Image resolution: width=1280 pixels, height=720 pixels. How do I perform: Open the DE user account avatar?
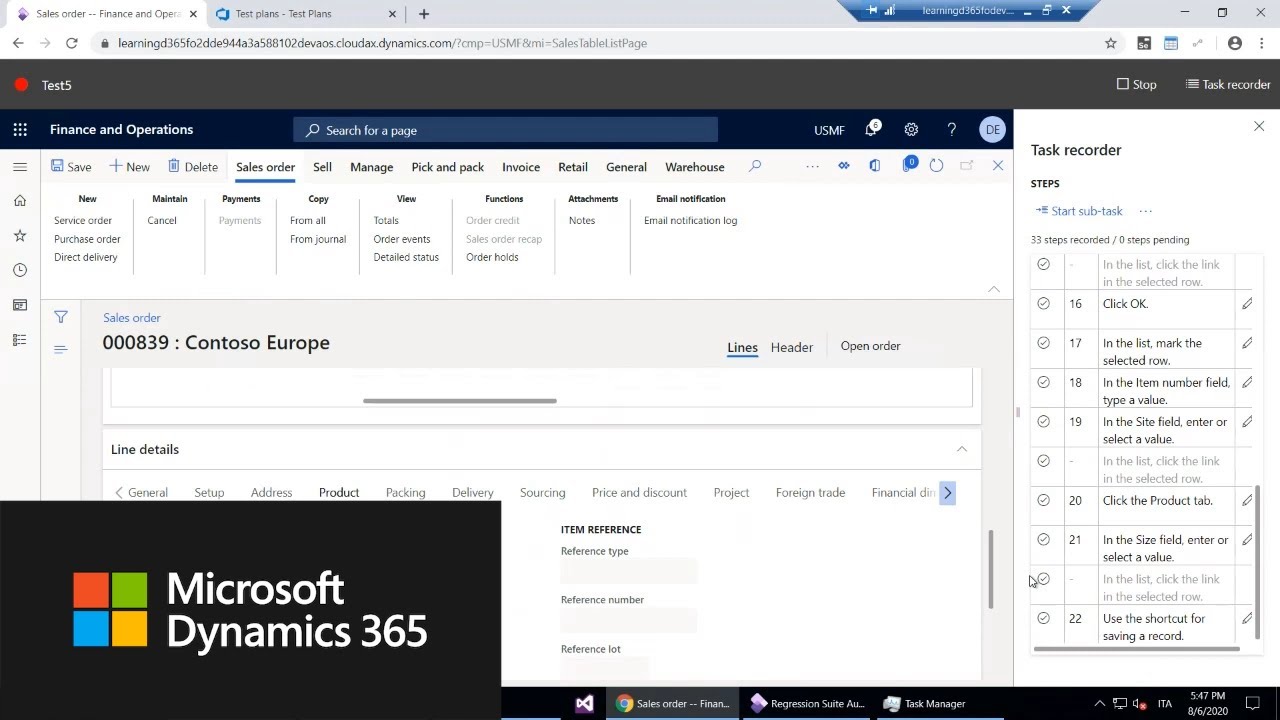(992, 130)
